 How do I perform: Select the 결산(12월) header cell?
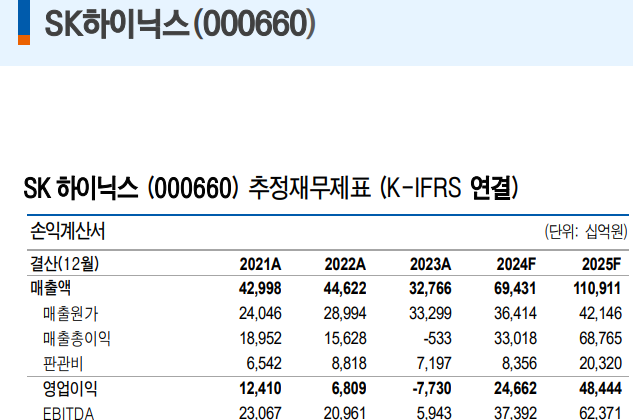pos(64,264)
